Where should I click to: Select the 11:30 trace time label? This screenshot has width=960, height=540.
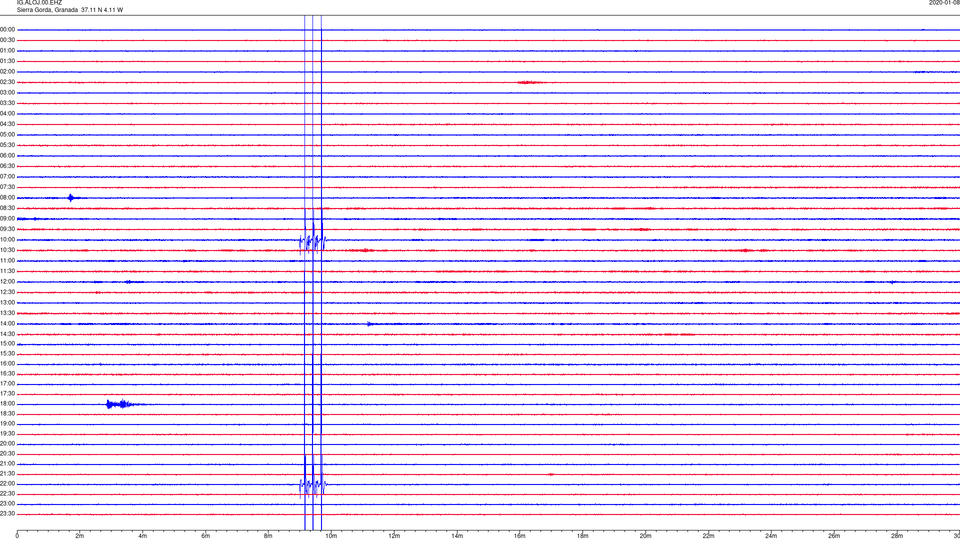[7, 271]
